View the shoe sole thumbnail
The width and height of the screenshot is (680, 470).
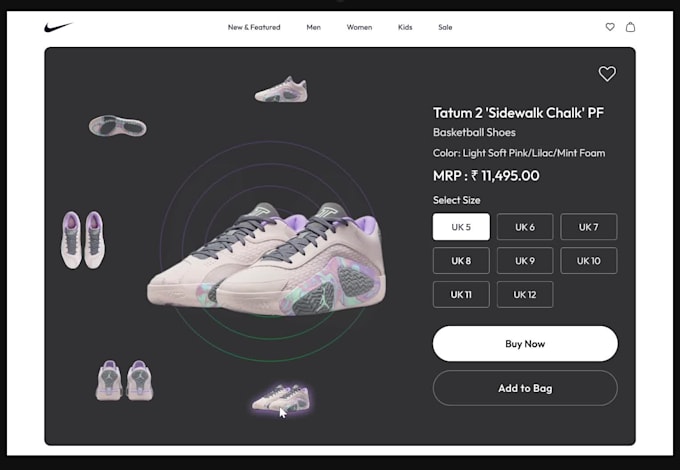pos(118,126)
